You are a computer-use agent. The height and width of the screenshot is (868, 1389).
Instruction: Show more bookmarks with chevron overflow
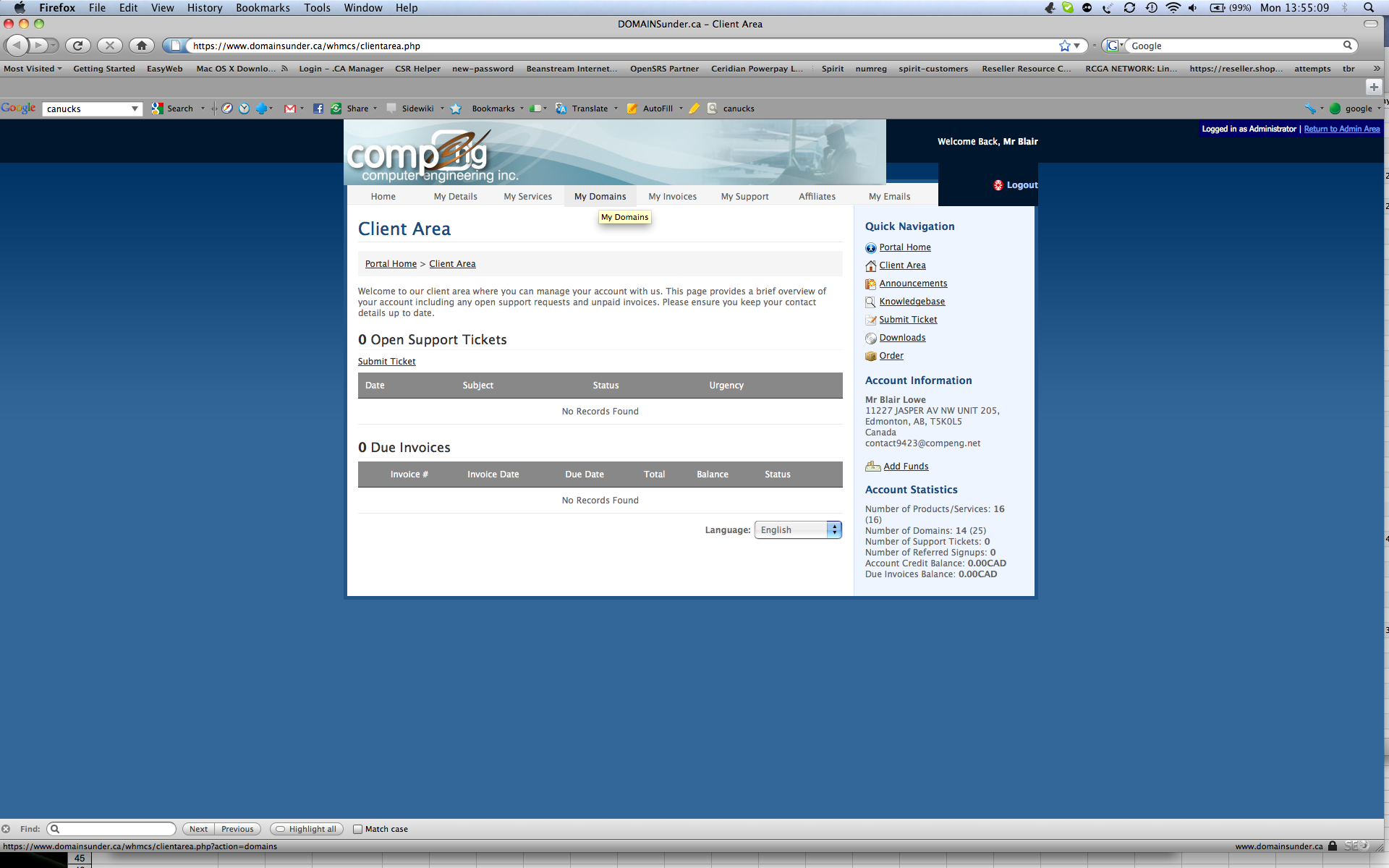[x=1377, y=69]
